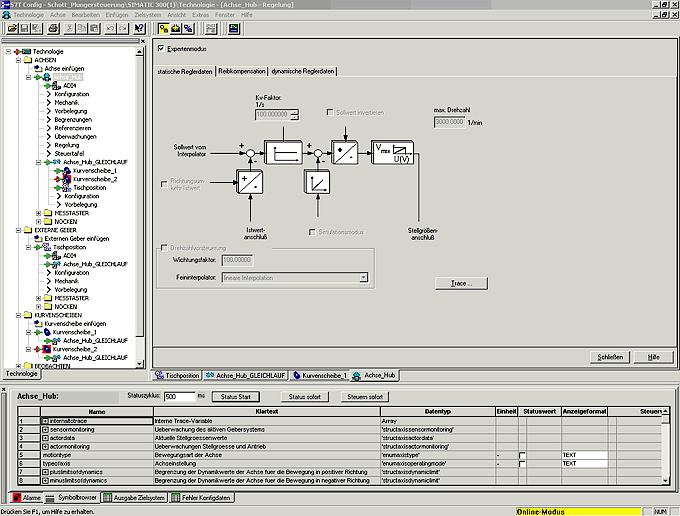This screenshot has height=516, width=680.
Task: Expand the sensormonitoring row
Action: click(45, 429)
